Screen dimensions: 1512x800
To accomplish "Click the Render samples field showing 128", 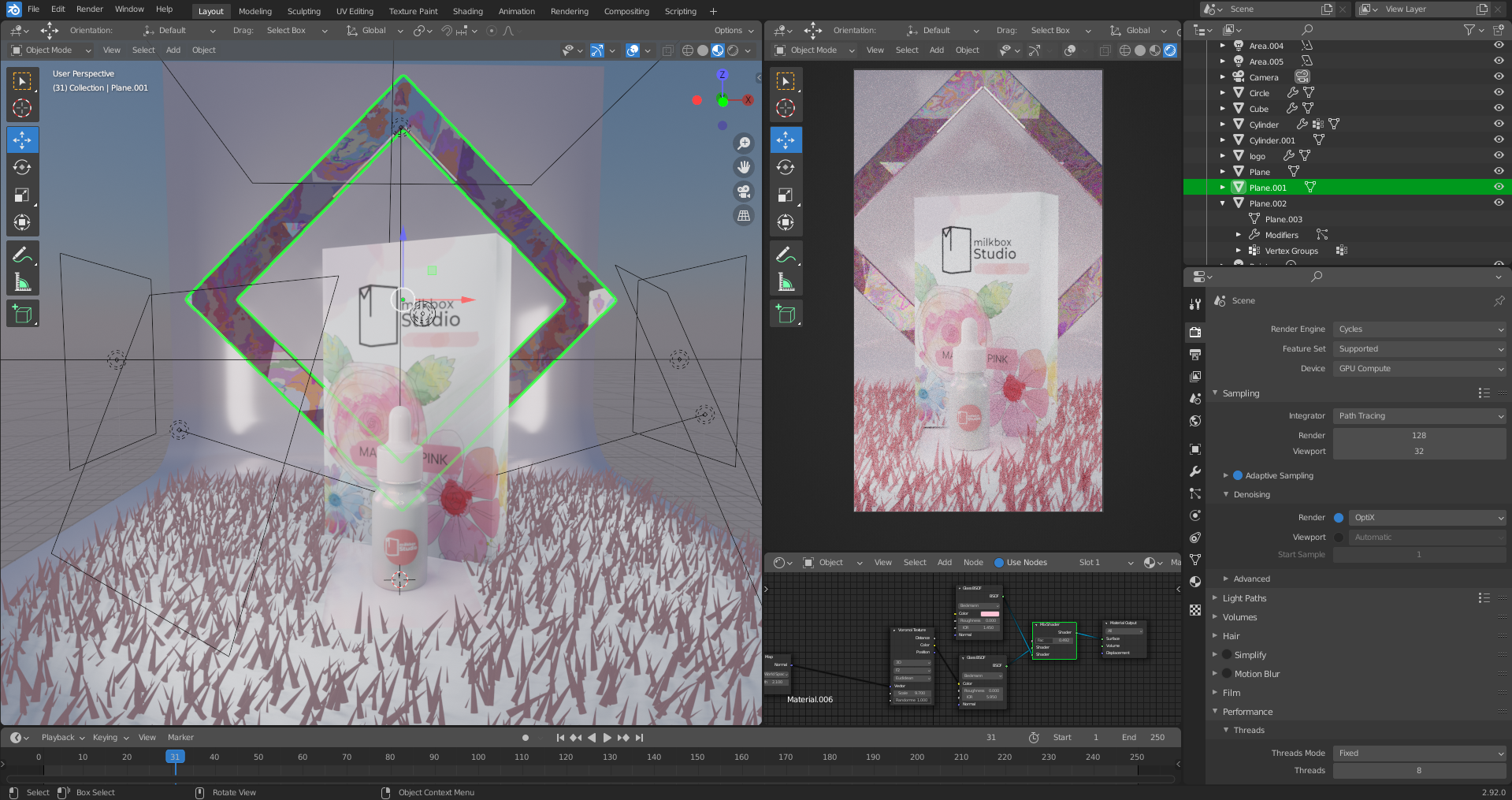I will point(1418,436).
